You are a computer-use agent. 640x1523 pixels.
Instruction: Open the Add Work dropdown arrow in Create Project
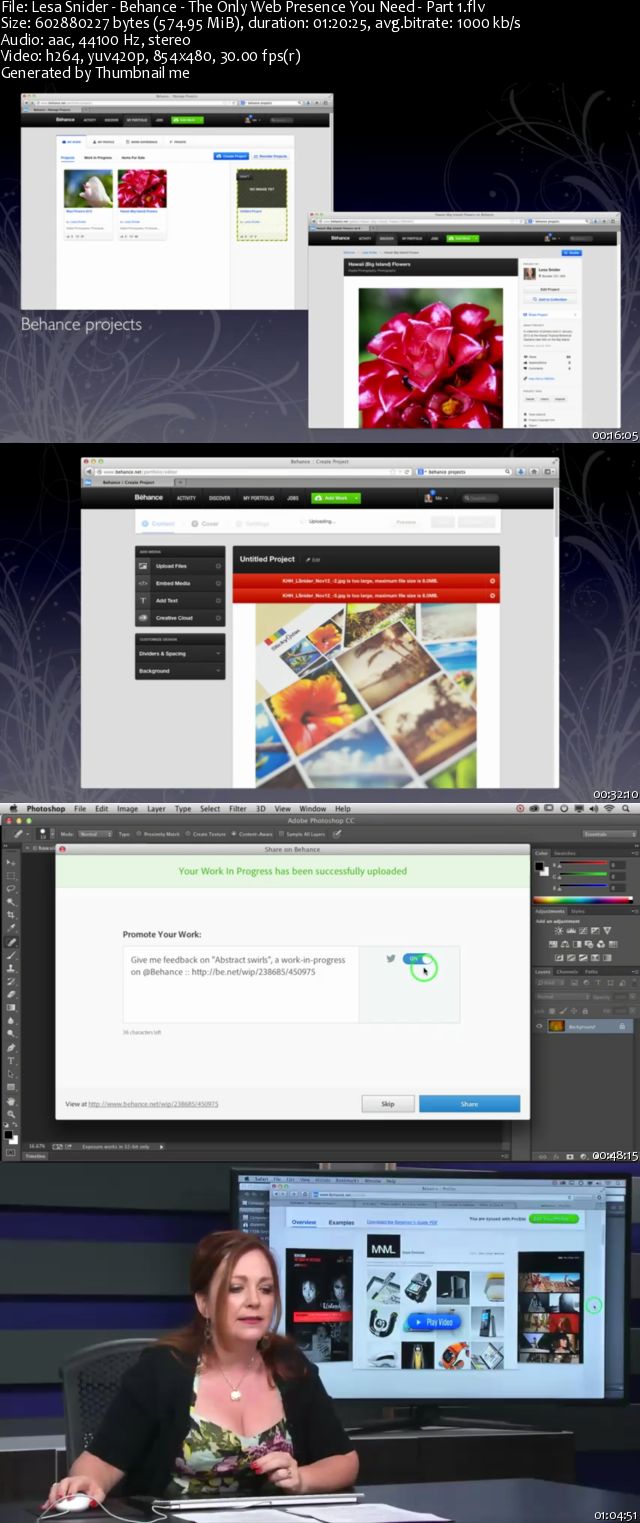pos(356,497)
